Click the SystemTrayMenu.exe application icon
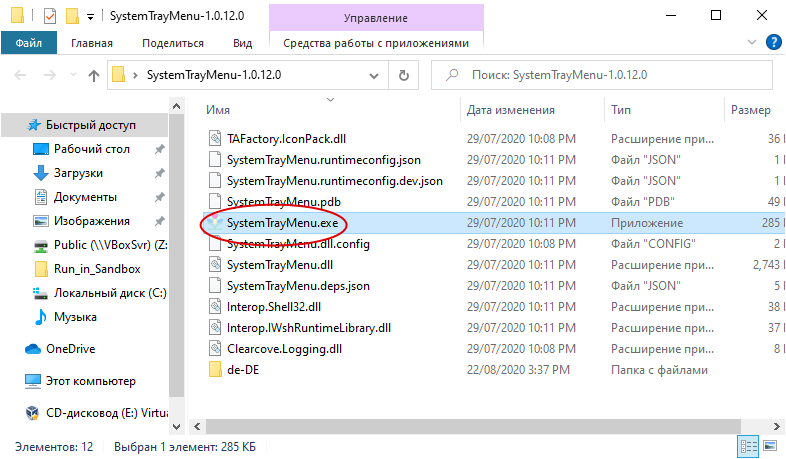 coord(215,222)
